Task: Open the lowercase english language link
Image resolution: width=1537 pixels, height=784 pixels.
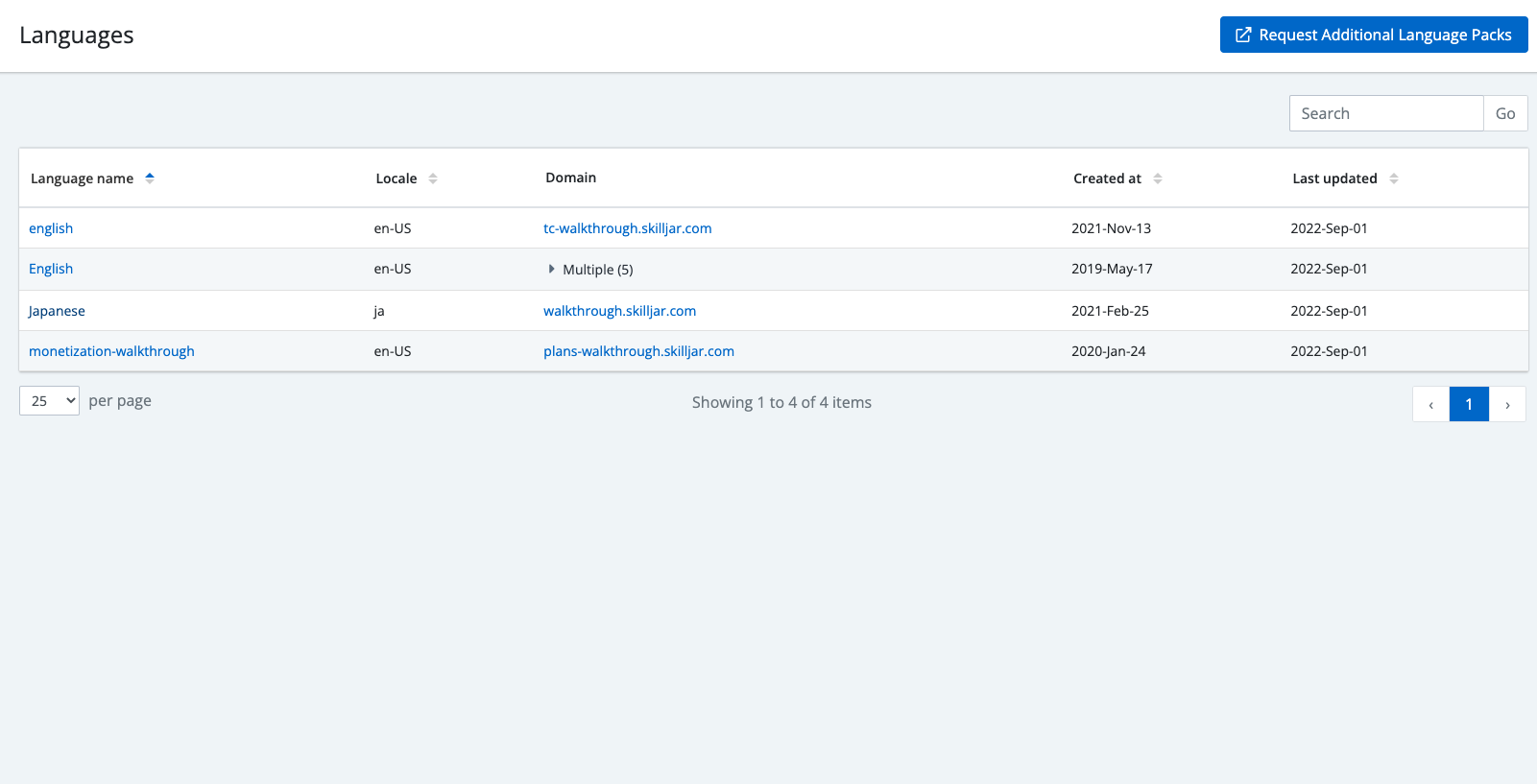Action: (x=51, y=228)
